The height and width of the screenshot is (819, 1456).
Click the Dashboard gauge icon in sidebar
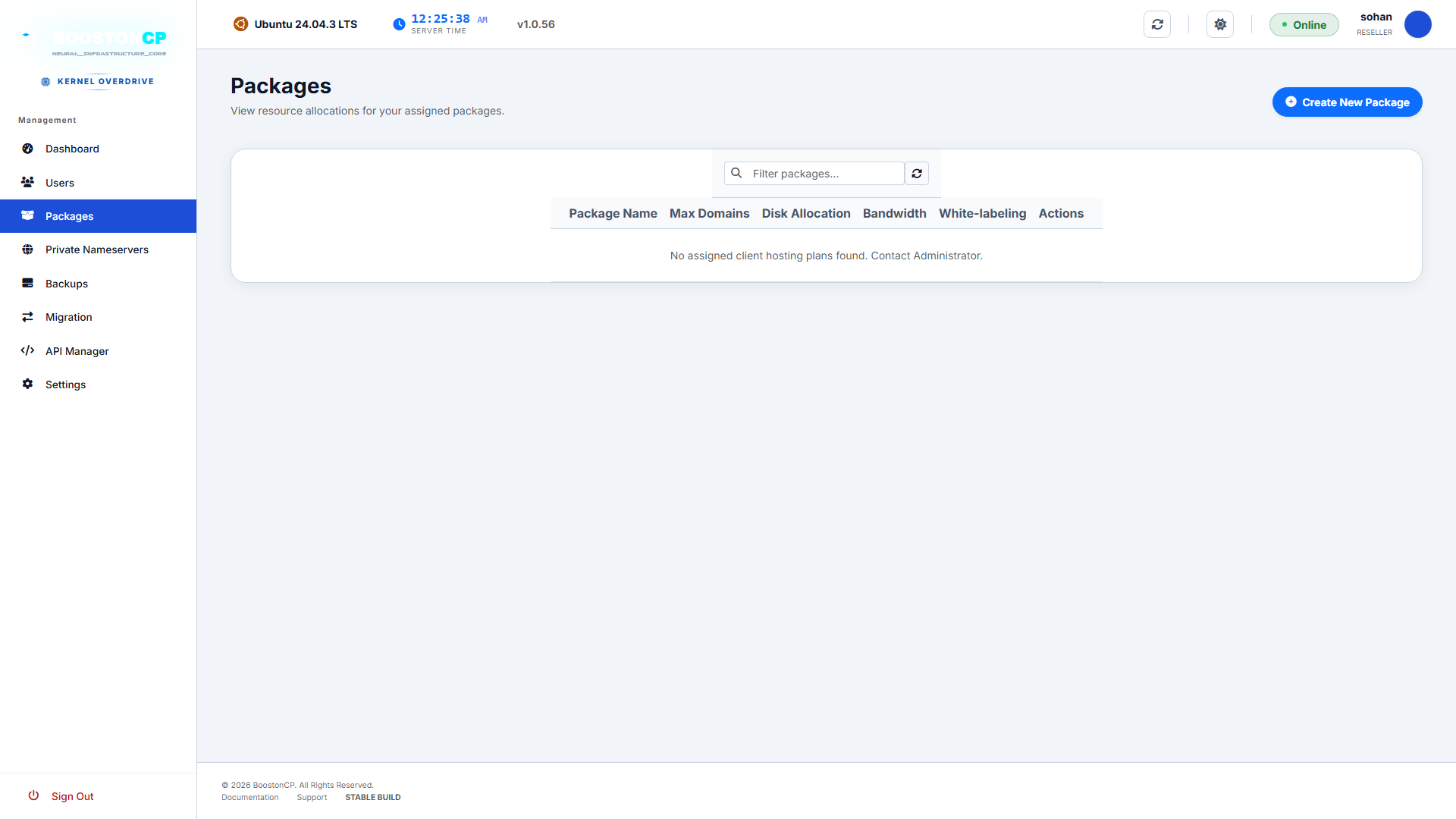[27, 149]
